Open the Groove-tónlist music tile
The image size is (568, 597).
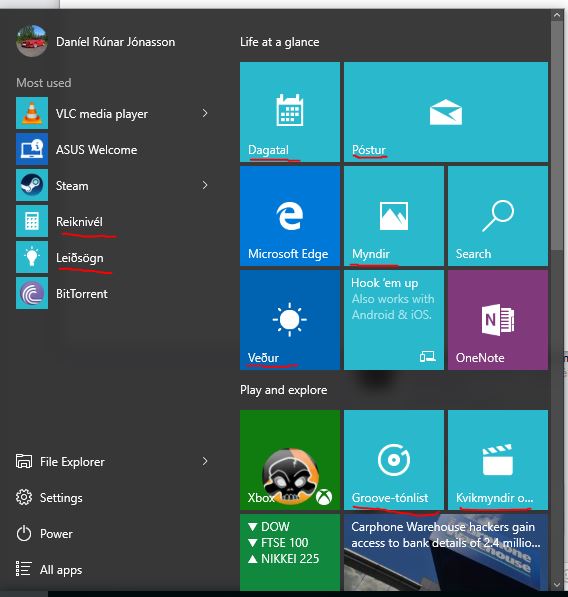(x=394, y=460)
